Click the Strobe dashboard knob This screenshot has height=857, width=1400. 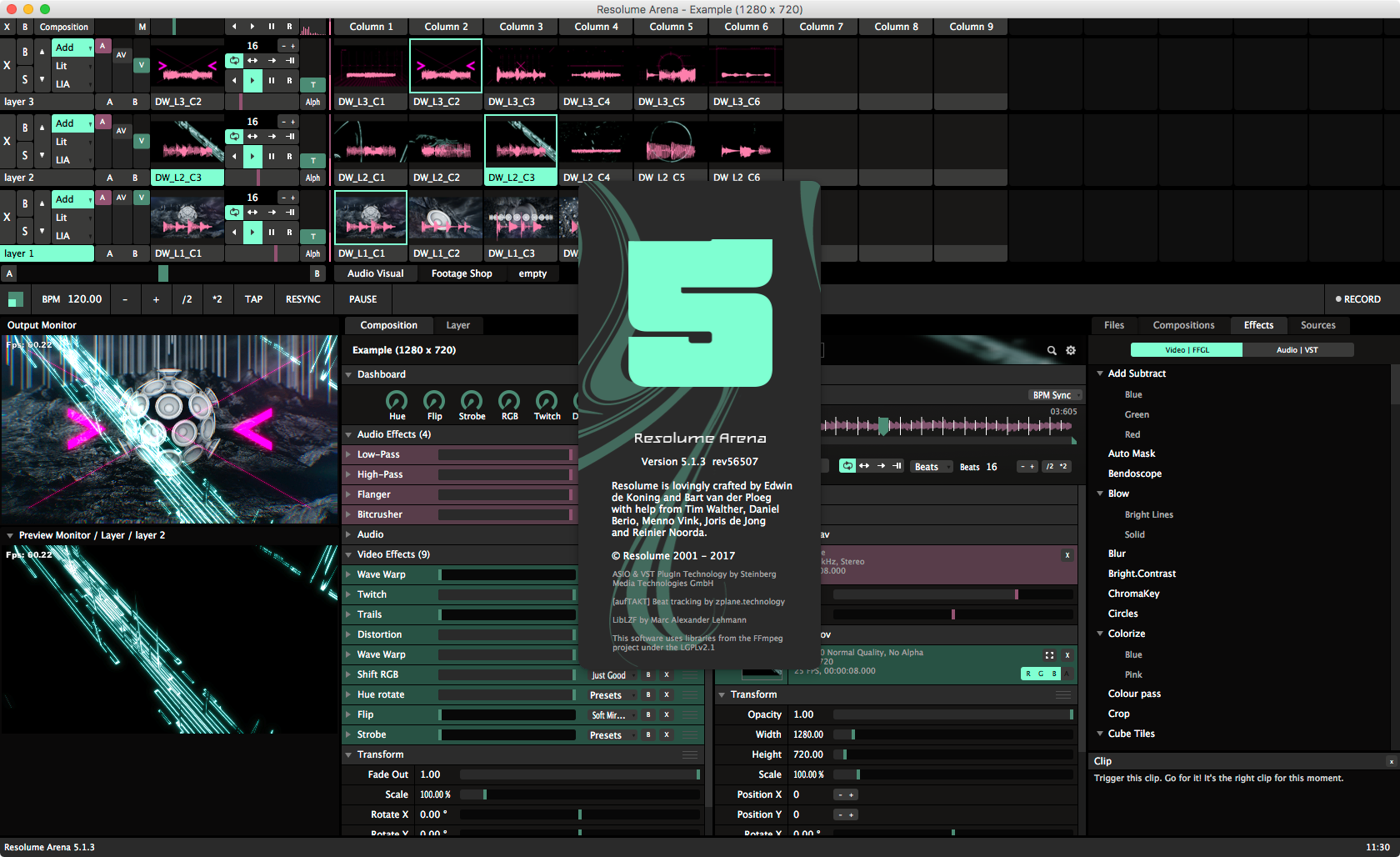(472, 401)
